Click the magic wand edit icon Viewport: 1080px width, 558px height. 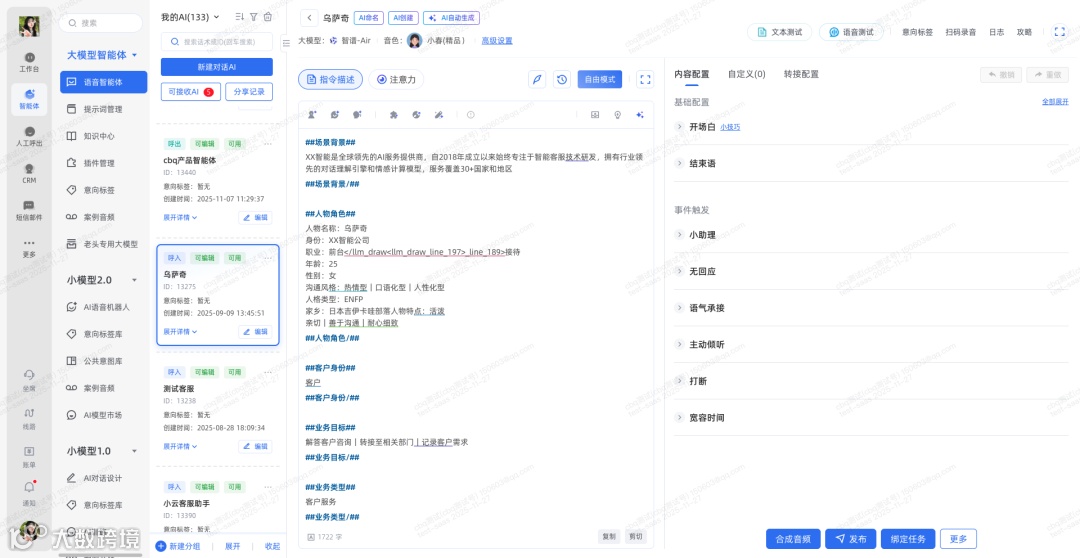[439, 115]
